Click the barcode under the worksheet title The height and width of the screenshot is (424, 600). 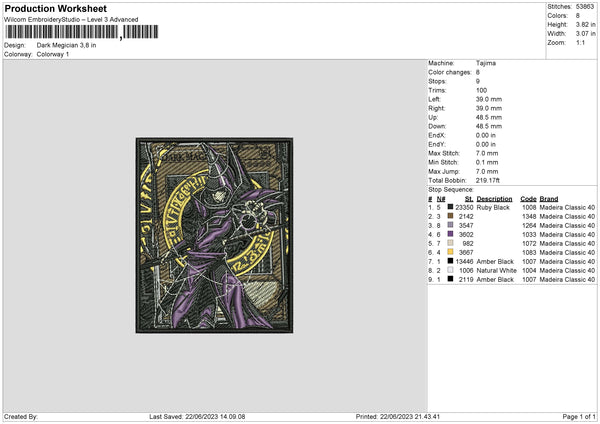81,32
